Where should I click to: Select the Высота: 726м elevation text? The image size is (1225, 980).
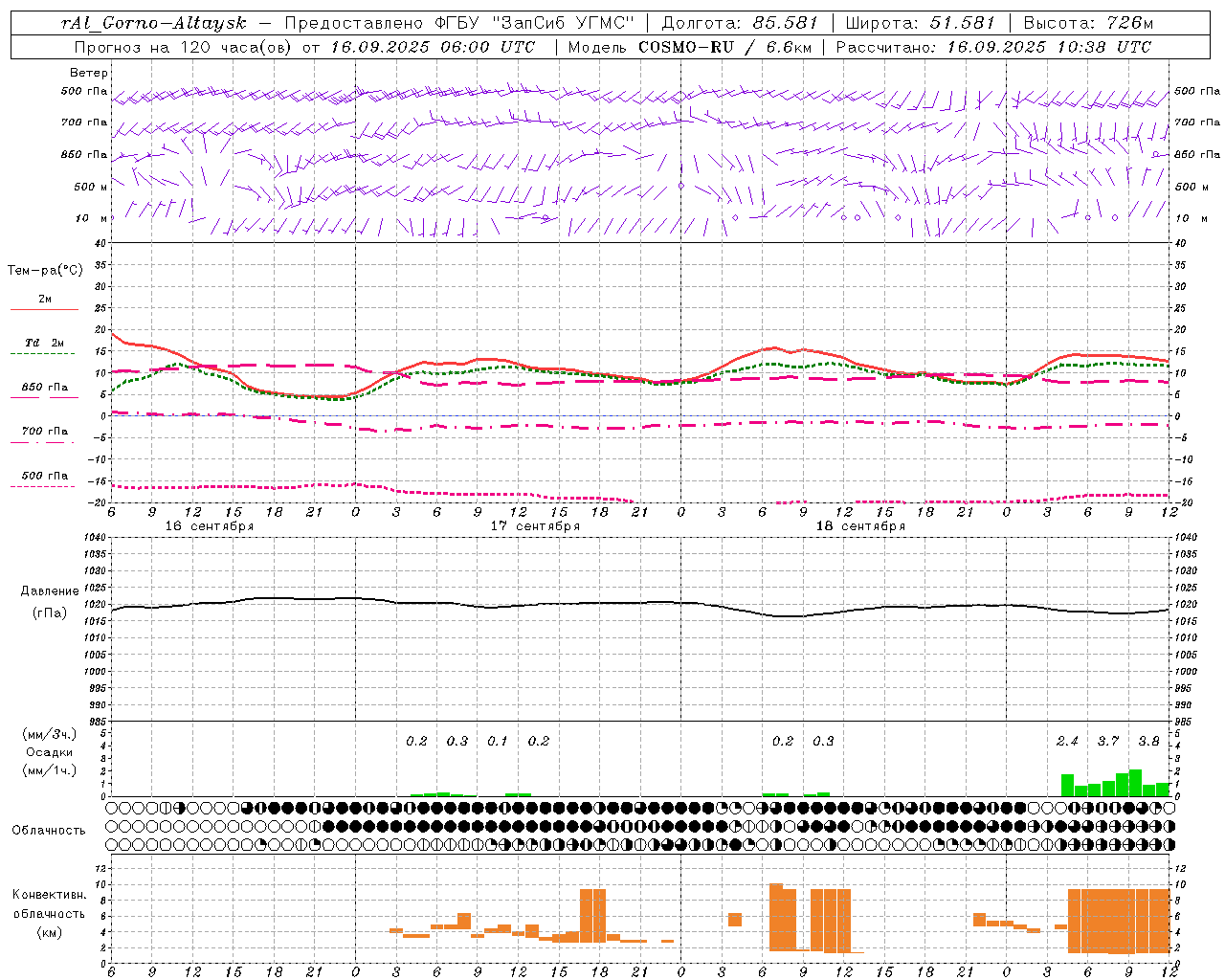[1088, 23]
